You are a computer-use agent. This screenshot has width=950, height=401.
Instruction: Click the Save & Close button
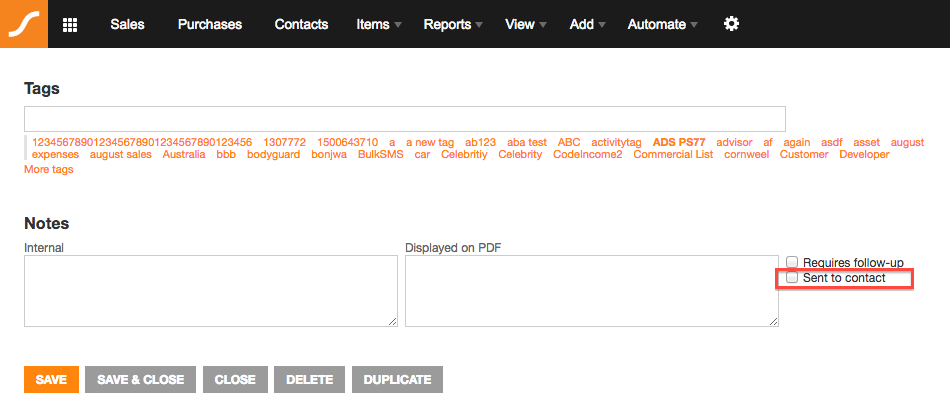(141, 380)
